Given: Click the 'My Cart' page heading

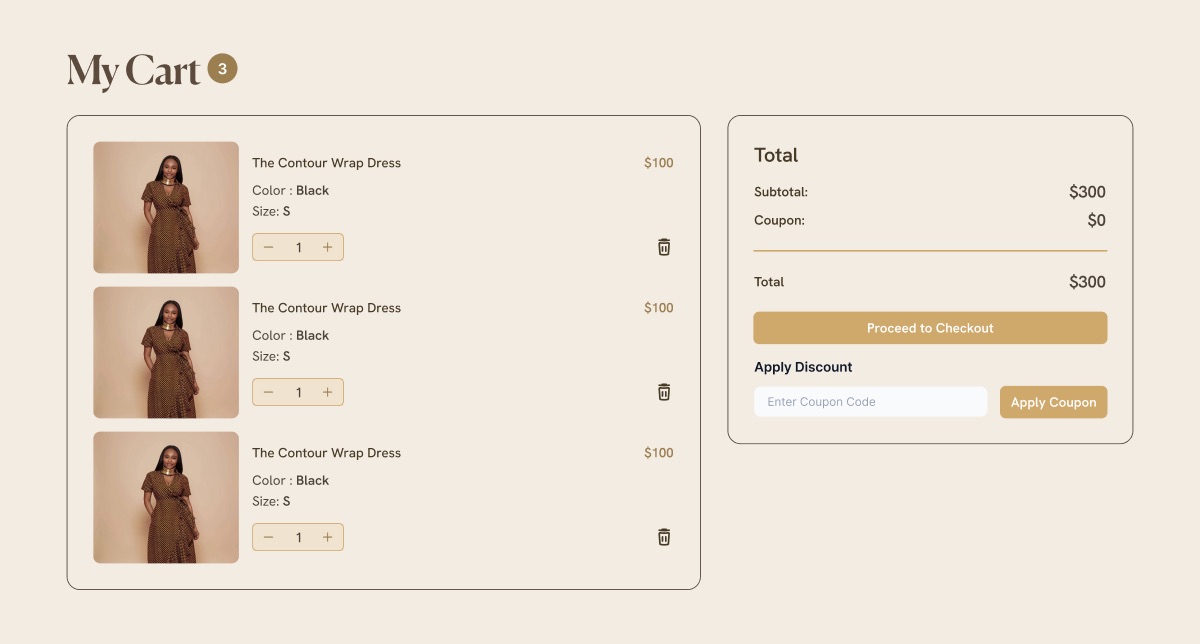Looking at the screenshot, I should tap(134, 71).
